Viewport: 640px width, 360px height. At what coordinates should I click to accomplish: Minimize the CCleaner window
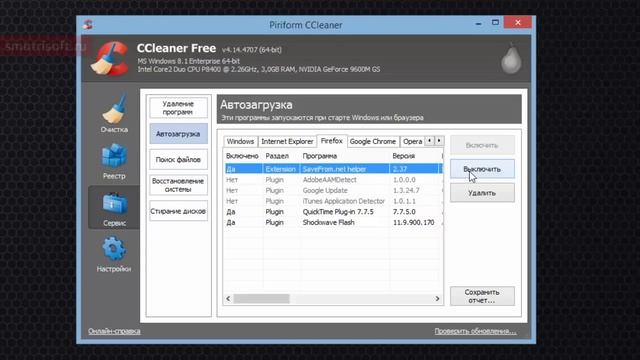(x=478, y=24)
